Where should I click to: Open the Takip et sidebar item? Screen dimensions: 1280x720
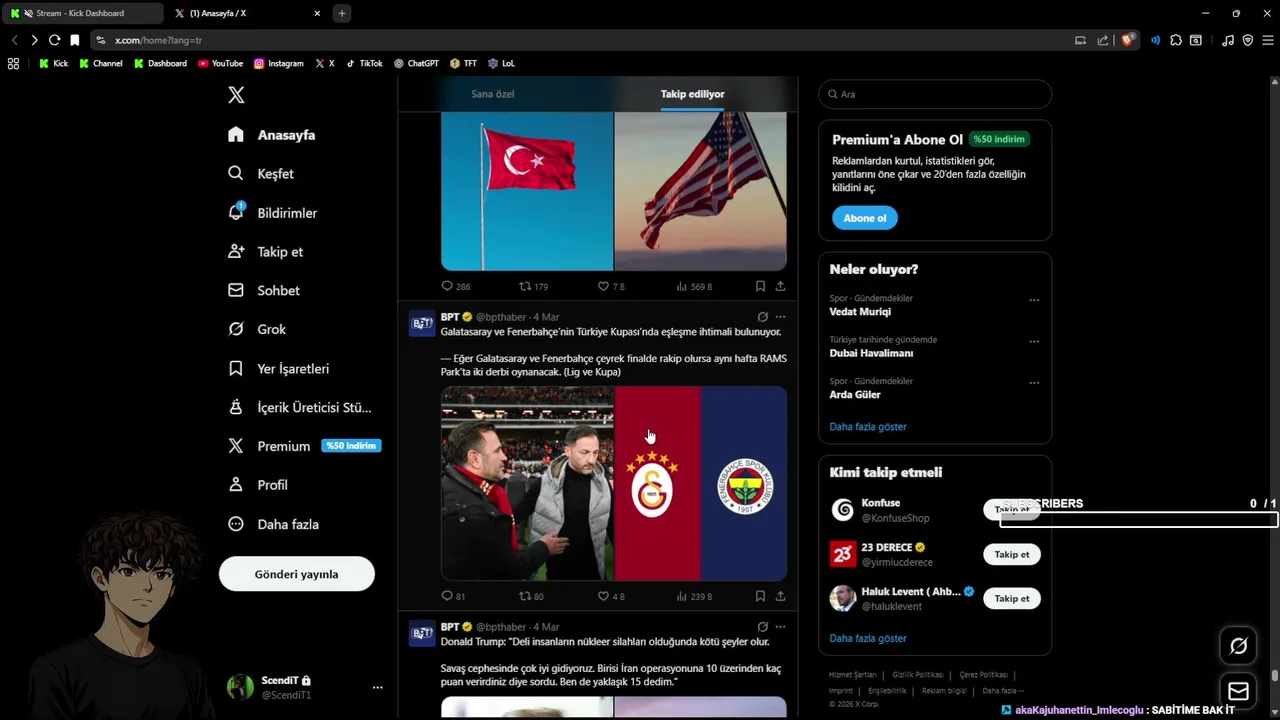point(265,252)
